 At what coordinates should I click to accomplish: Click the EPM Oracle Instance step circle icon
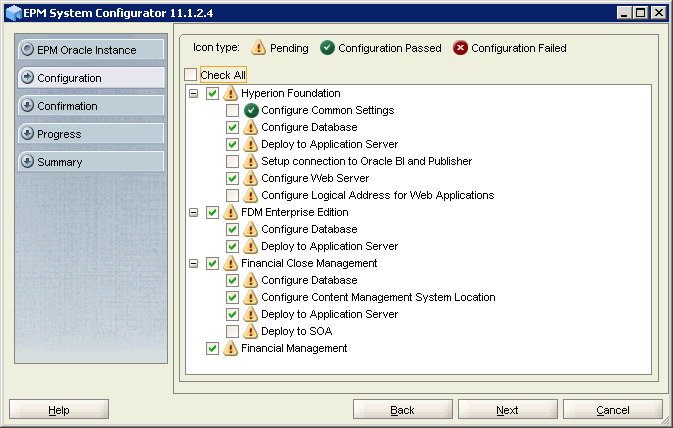(x=27, y=49)
